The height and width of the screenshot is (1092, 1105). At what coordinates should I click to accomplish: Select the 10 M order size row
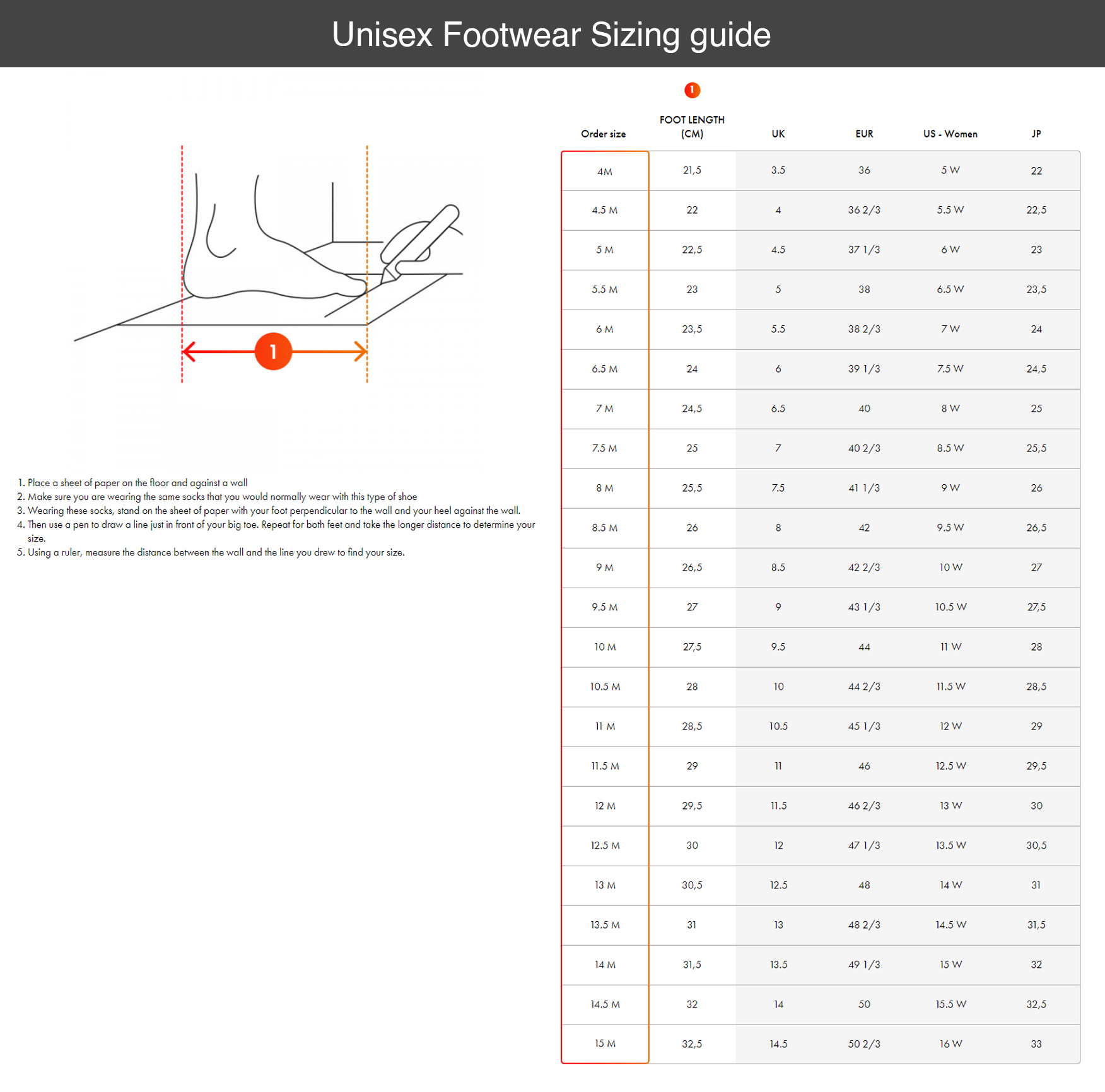pos(821,647)
